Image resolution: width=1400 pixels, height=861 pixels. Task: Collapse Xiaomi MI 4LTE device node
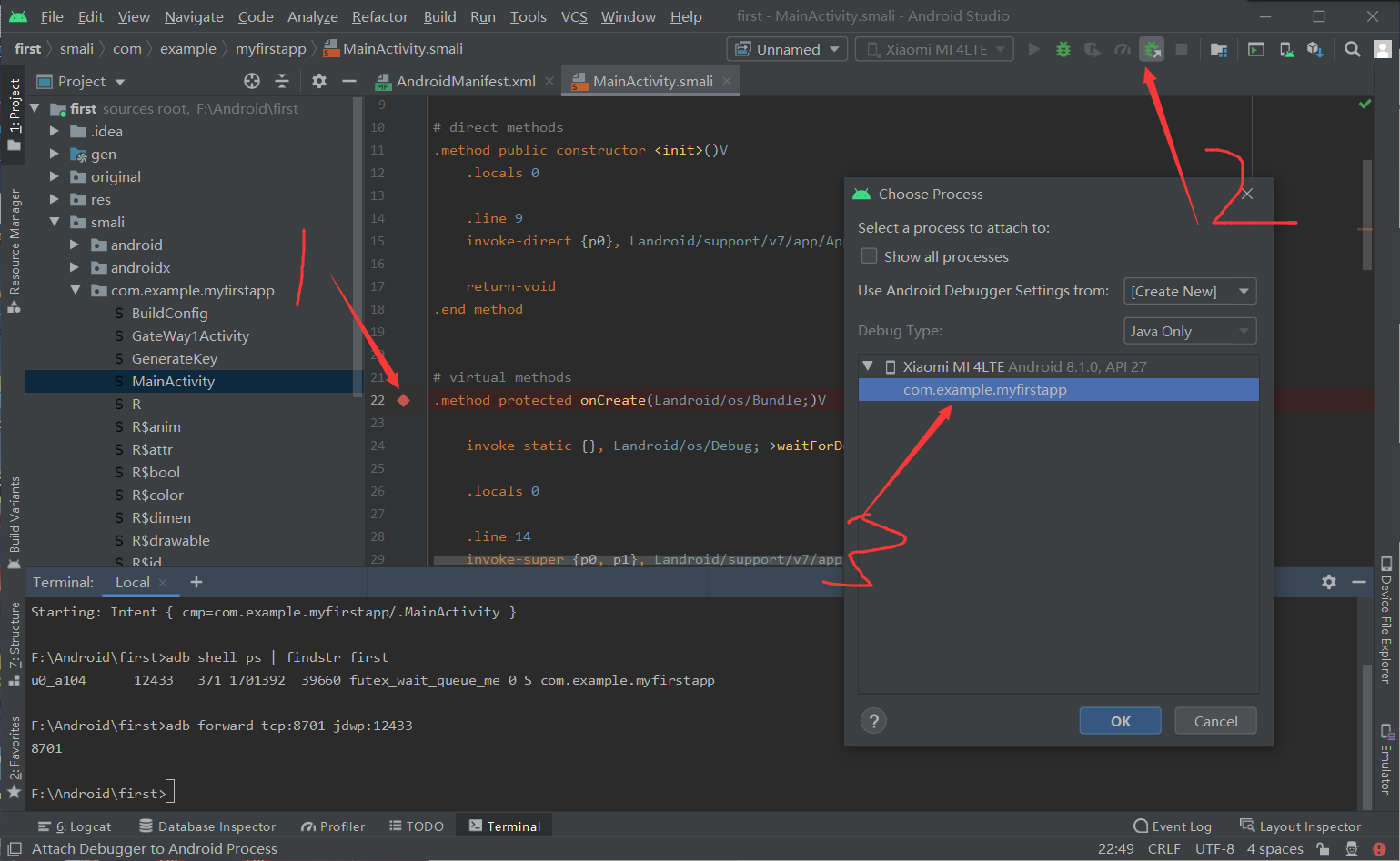(868, 366)
